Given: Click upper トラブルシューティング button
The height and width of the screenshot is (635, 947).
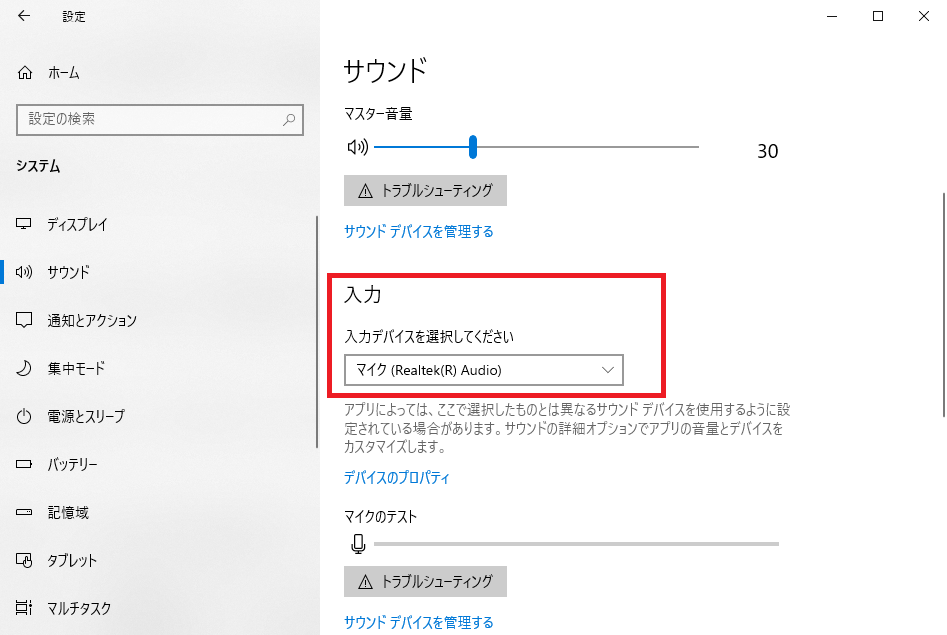Looking at the screenshot, I should click(425, 191).
